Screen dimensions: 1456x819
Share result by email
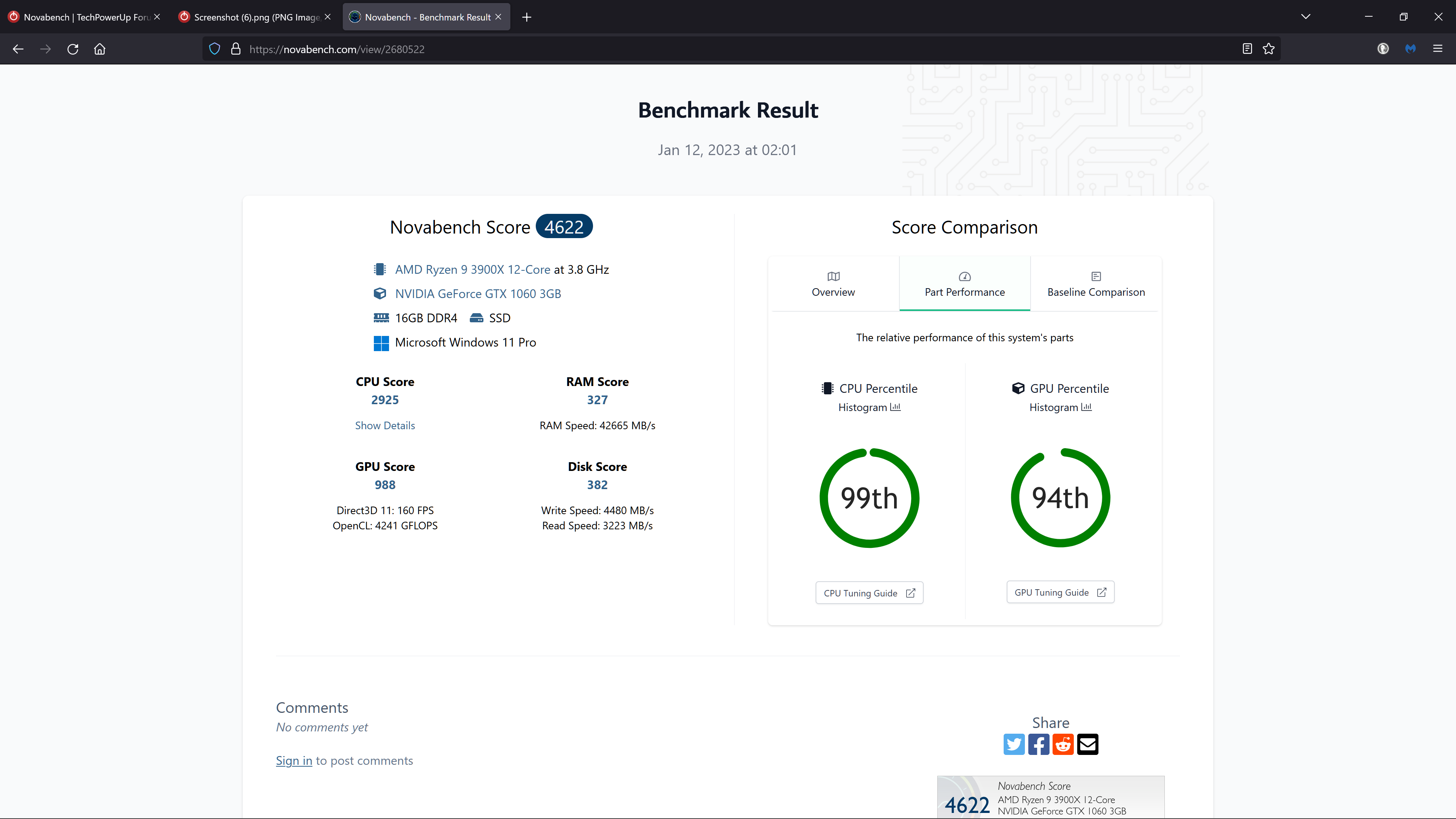point(1088,744)
